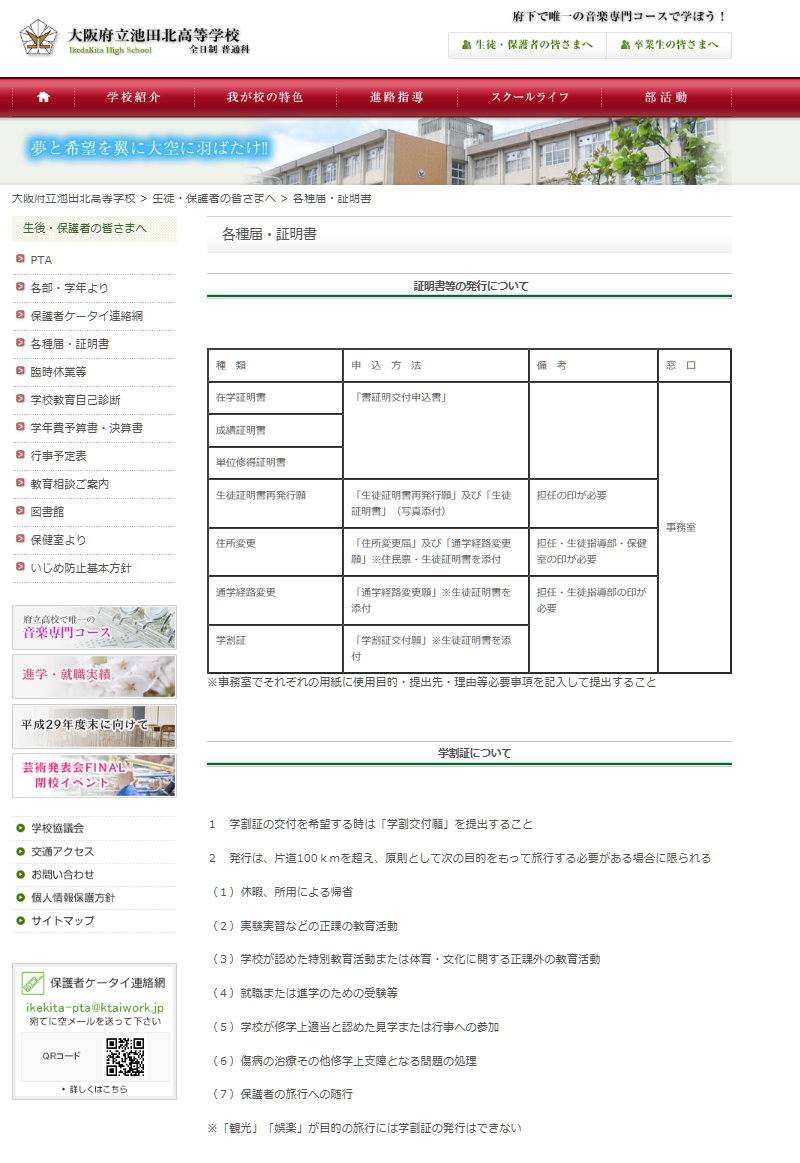The height and width of the screenshot is (1163, 800).
Task: Click 詳しくはこちら link
Action: pyautogui.click(x=98, y=1090)
